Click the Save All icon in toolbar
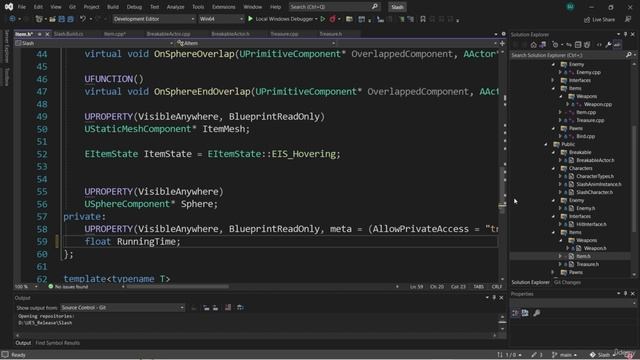Image resolution: width=640 pixels, height=360 pixels. (x=70, y=19)
